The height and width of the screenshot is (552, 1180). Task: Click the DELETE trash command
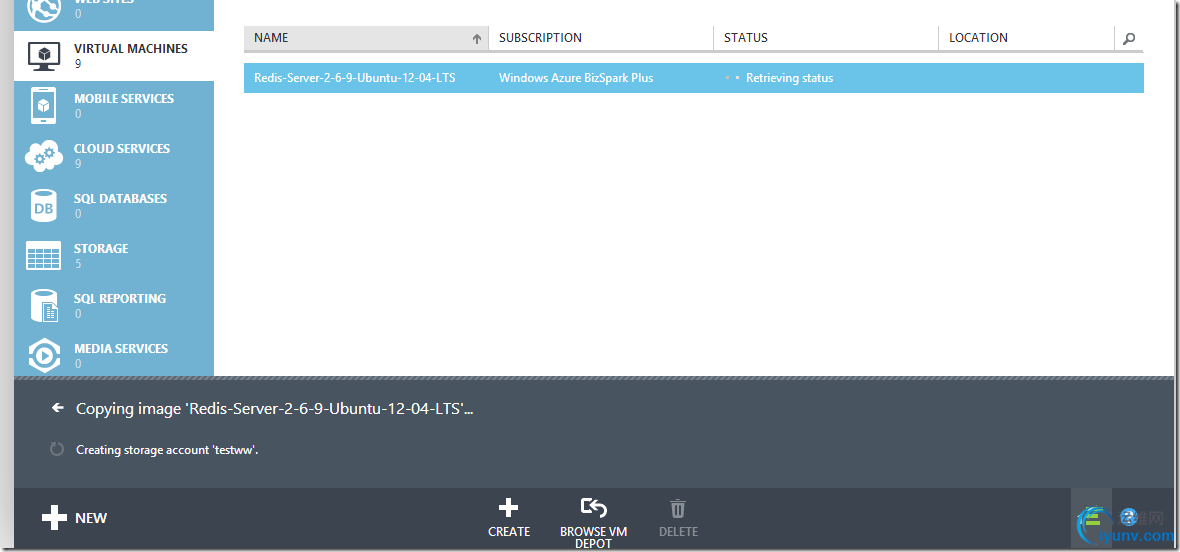click(x=678, y=518)
